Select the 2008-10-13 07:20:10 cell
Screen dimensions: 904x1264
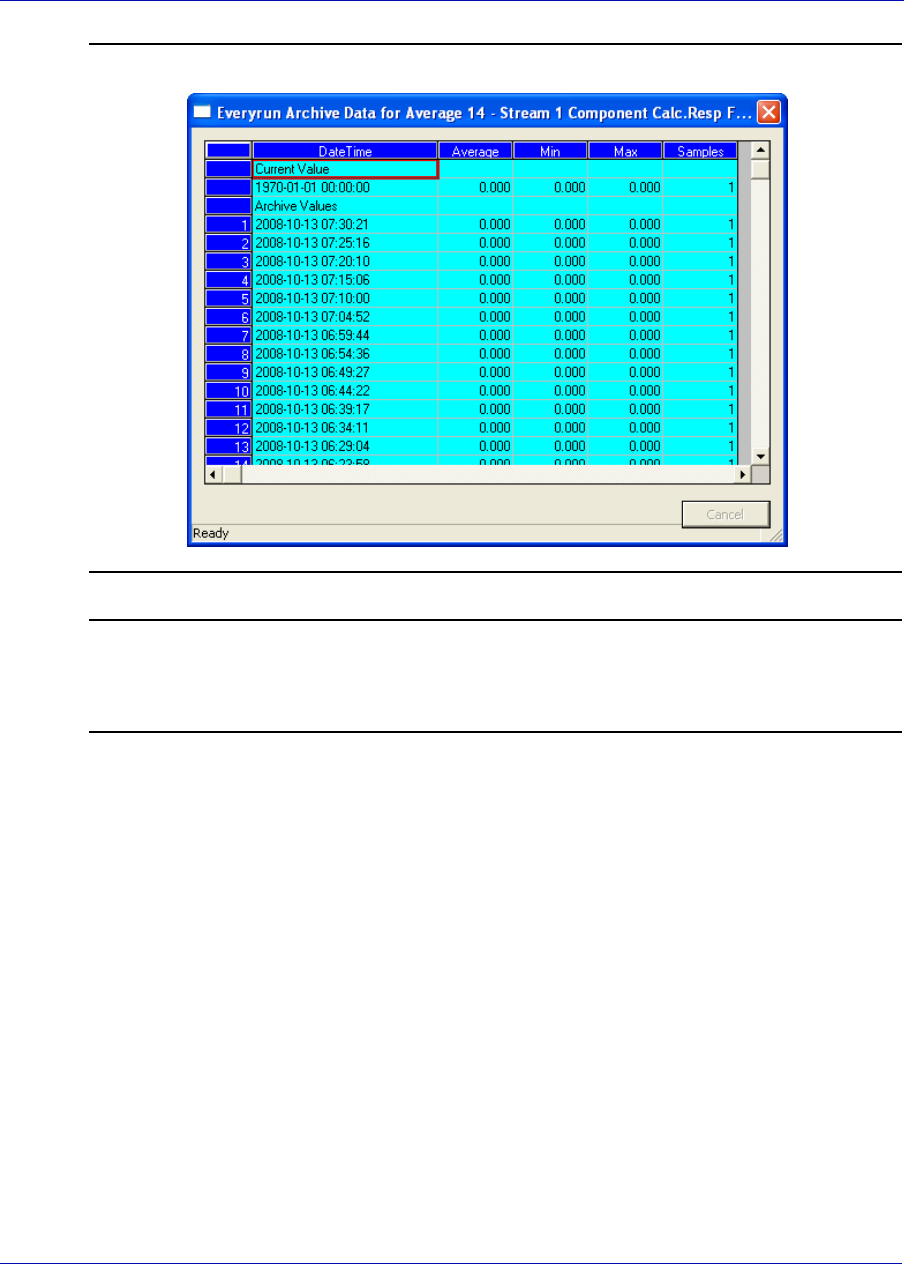345,261
